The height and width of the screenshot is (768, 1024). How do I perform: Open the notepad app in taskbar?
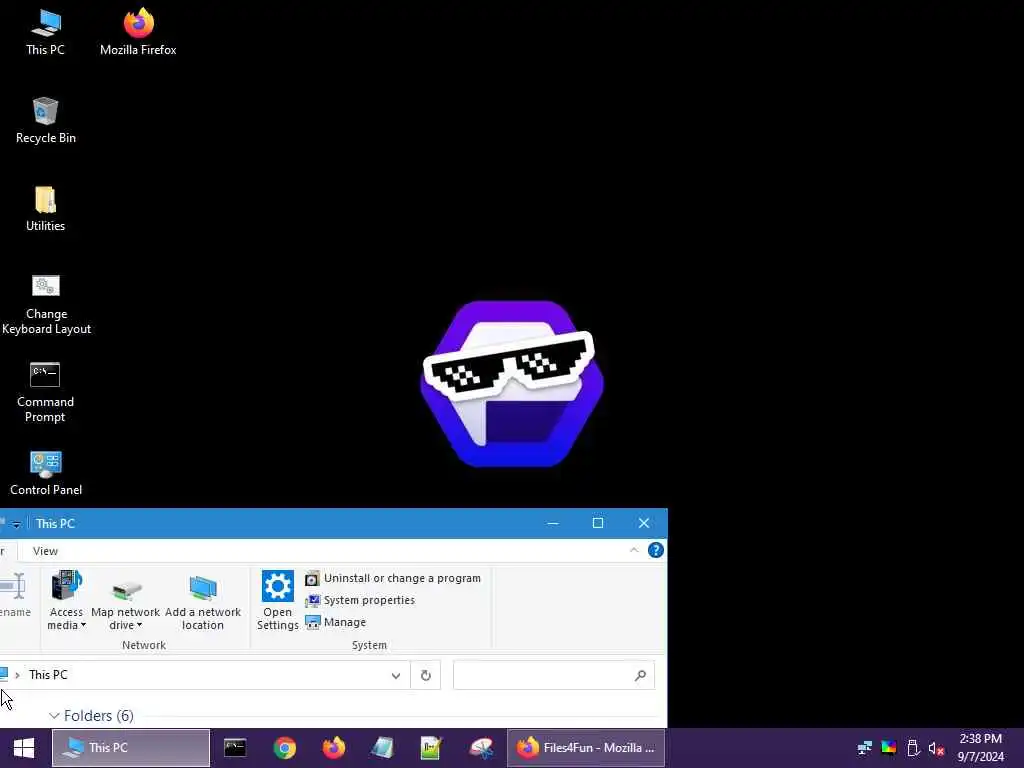tap(383, 748)
